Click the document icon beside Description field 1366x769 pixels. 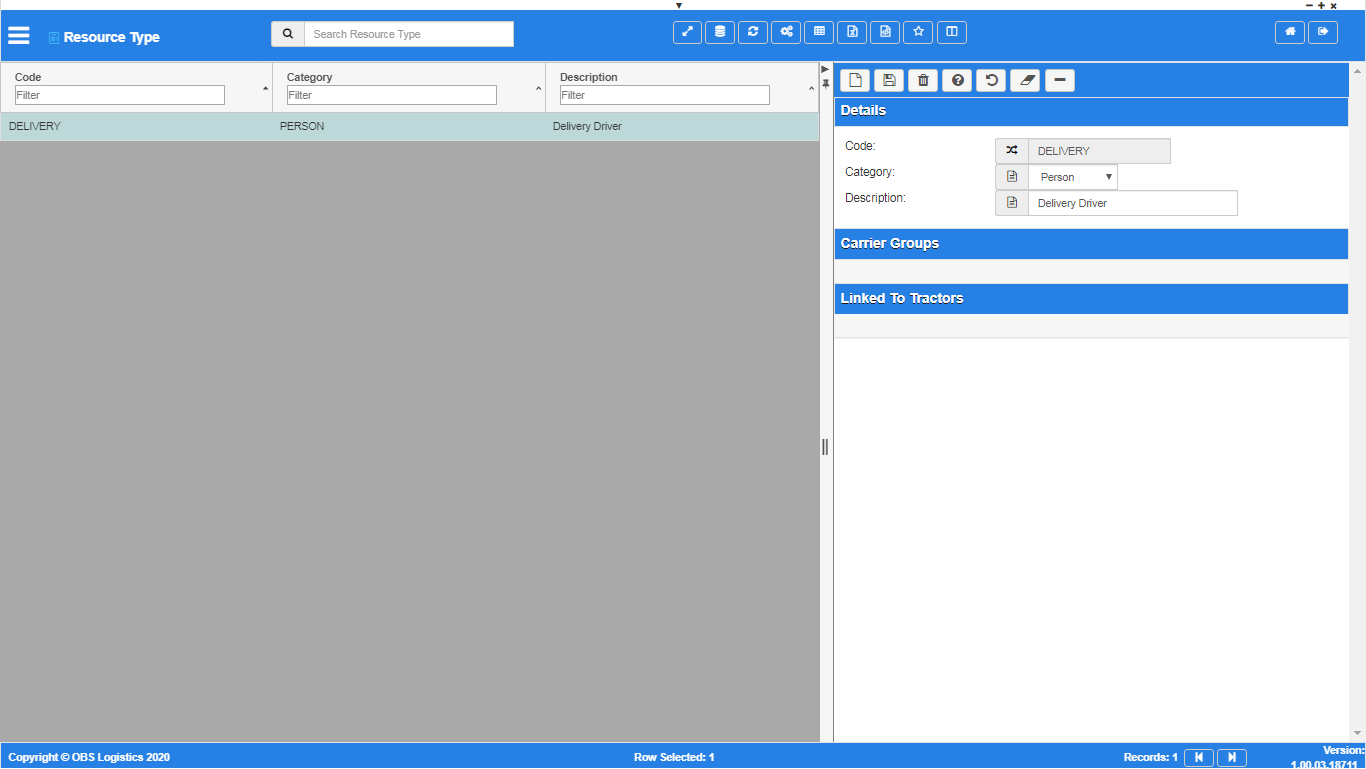[1012, 203]
